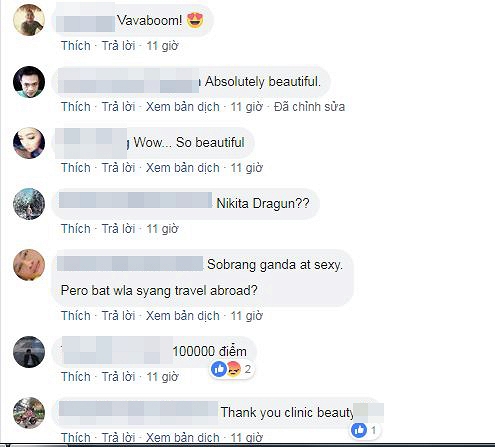Open avatar next to Sobrang ganda comment
495x447 pixels.
[x=29, y=265]
